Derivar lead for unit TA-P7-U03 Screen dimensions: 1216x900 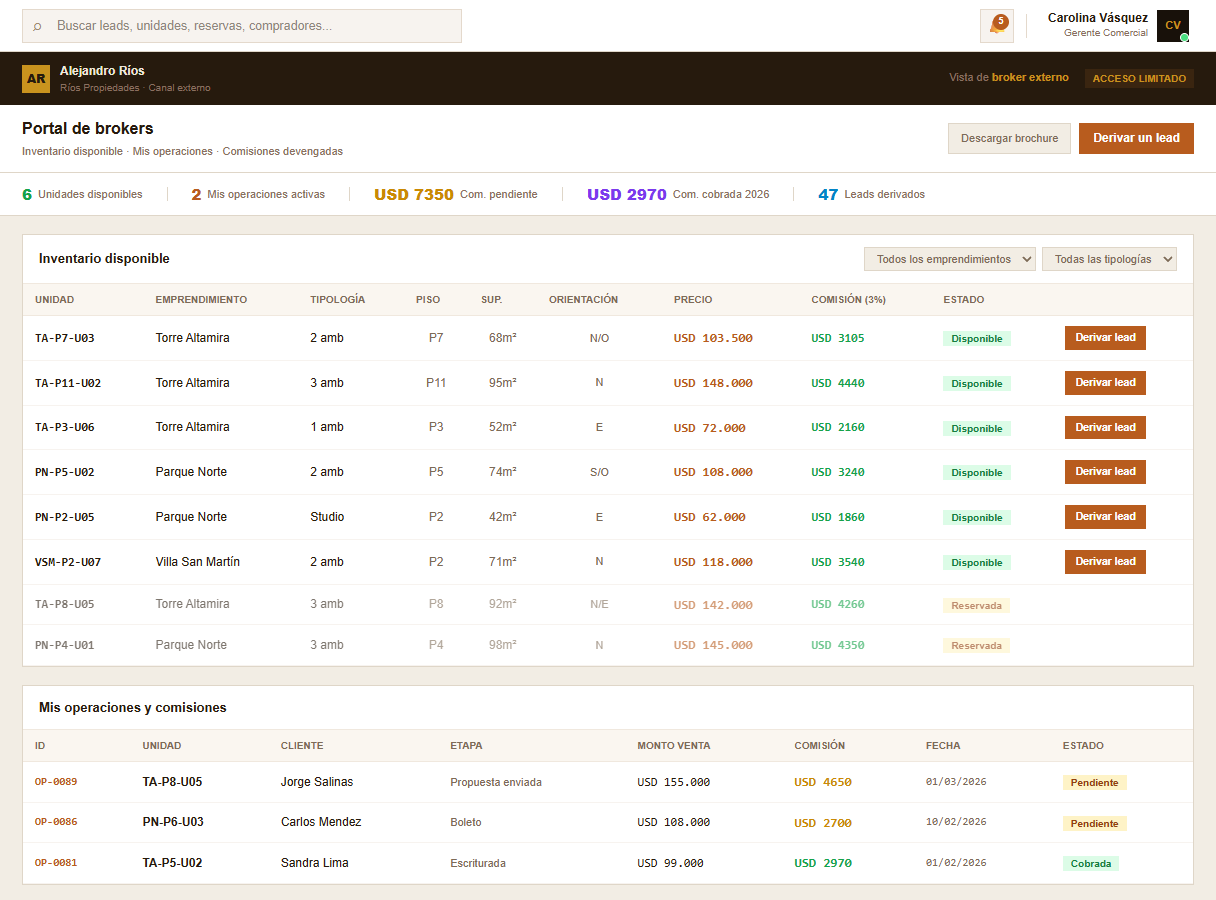pos(1105,338)
